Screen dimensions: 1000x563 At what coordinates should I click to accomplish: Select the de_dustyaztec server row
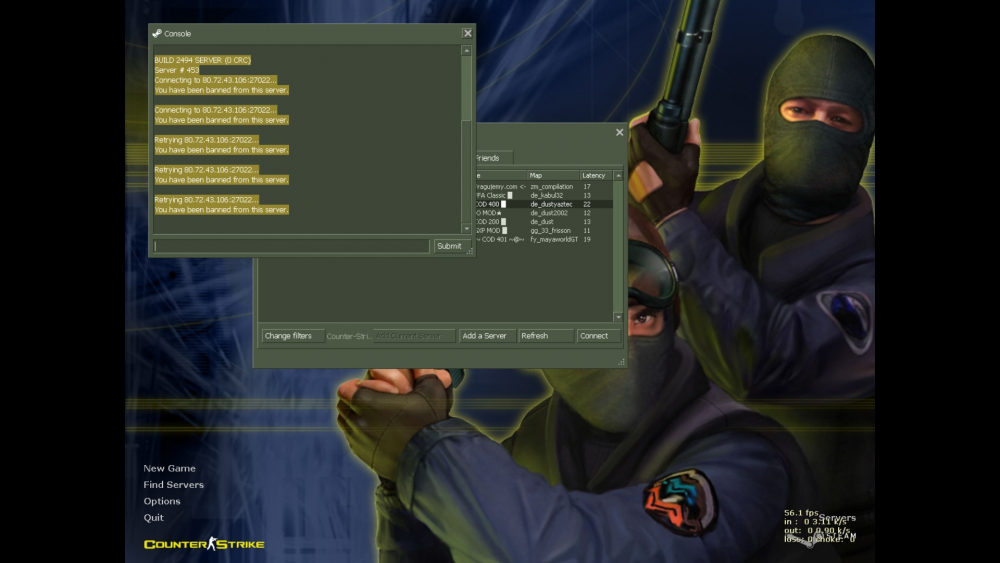552,204
